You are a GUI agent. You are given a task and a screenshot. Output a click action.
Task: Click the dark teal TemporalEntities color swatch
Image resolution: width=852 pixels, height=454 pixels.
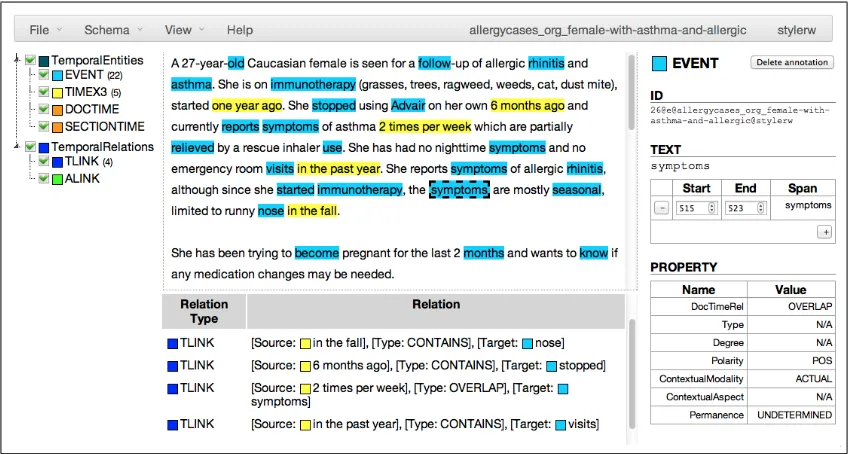(x=44, y=61)
